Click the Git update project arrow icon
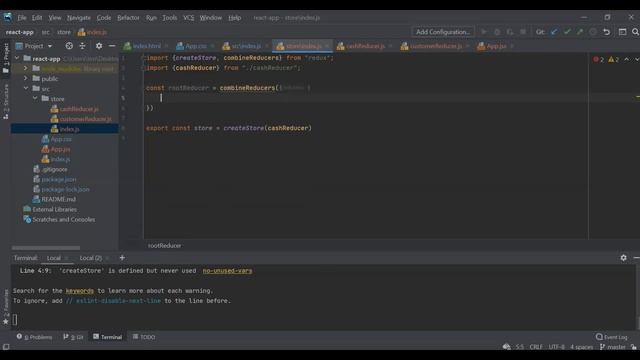This screenshot has height=360, width=640. point(554,32)
